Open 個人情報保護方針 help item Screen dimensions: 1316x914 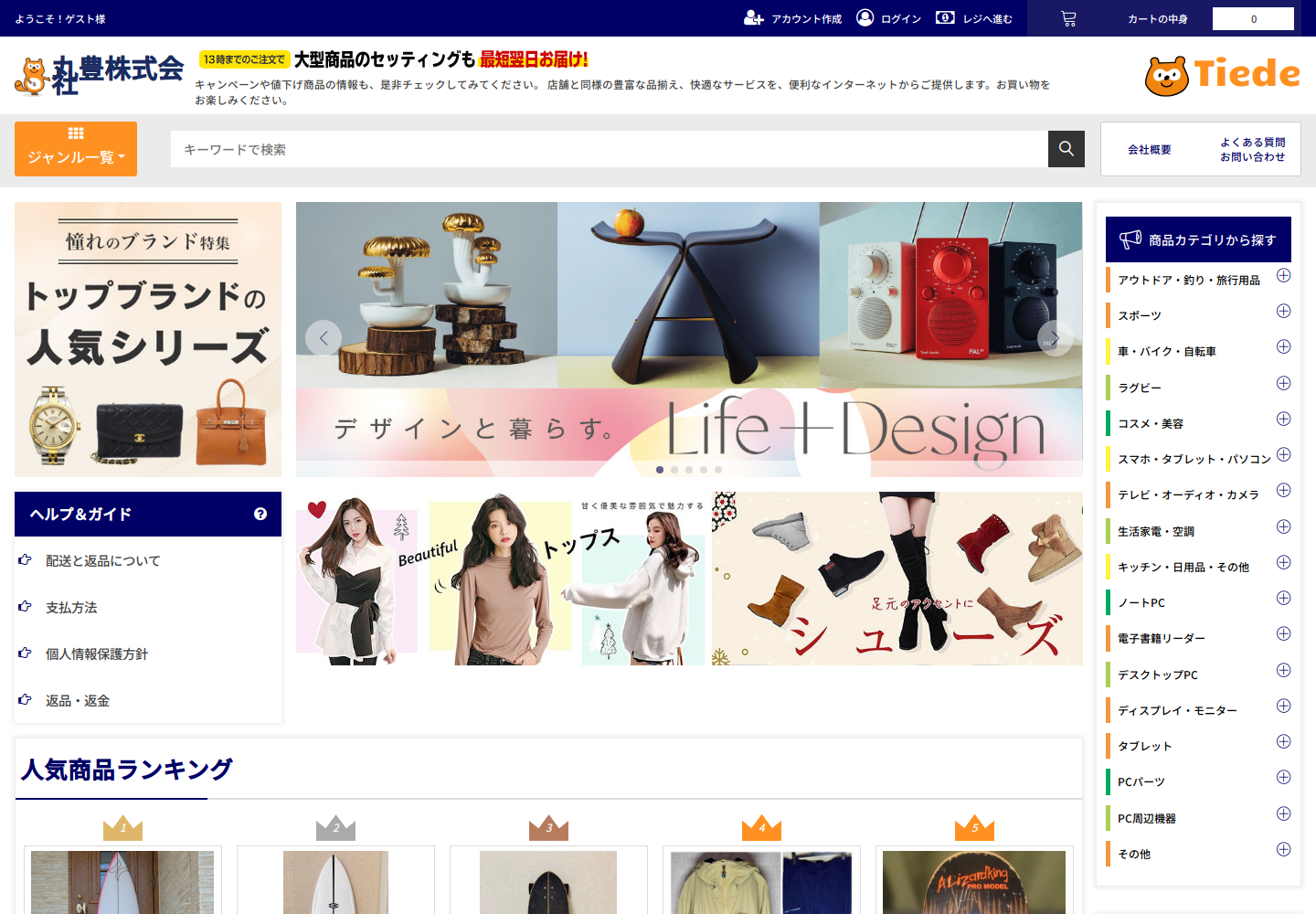coord(97,654)
